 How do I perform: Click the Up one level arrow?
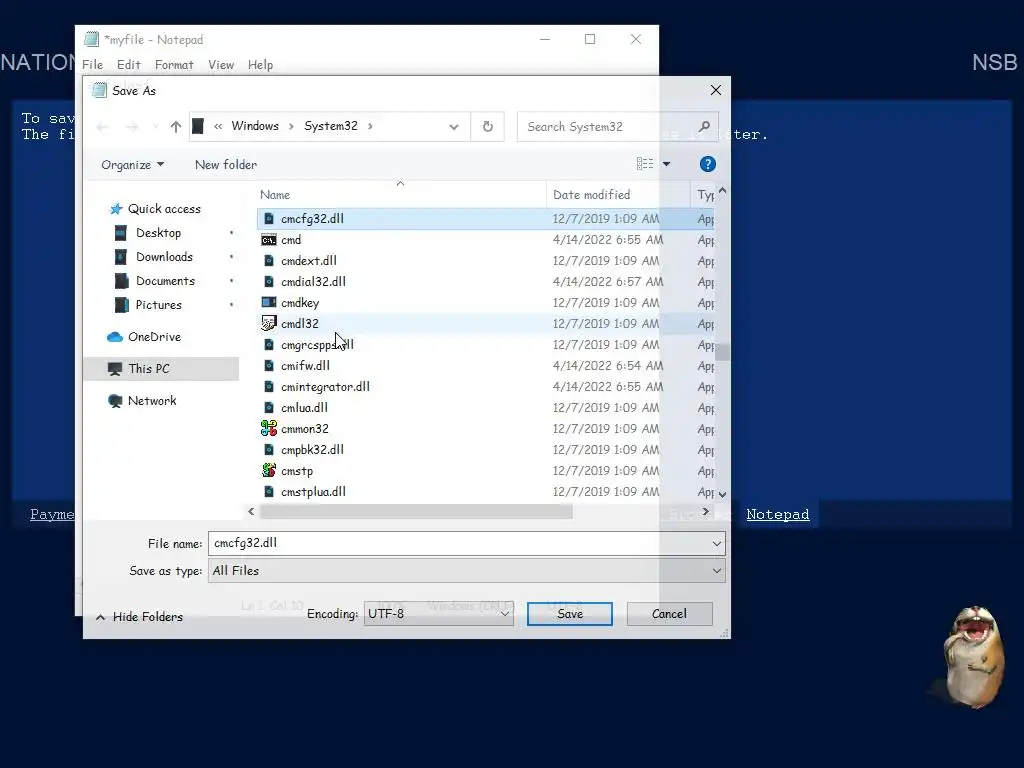click(x=175, y=127)
